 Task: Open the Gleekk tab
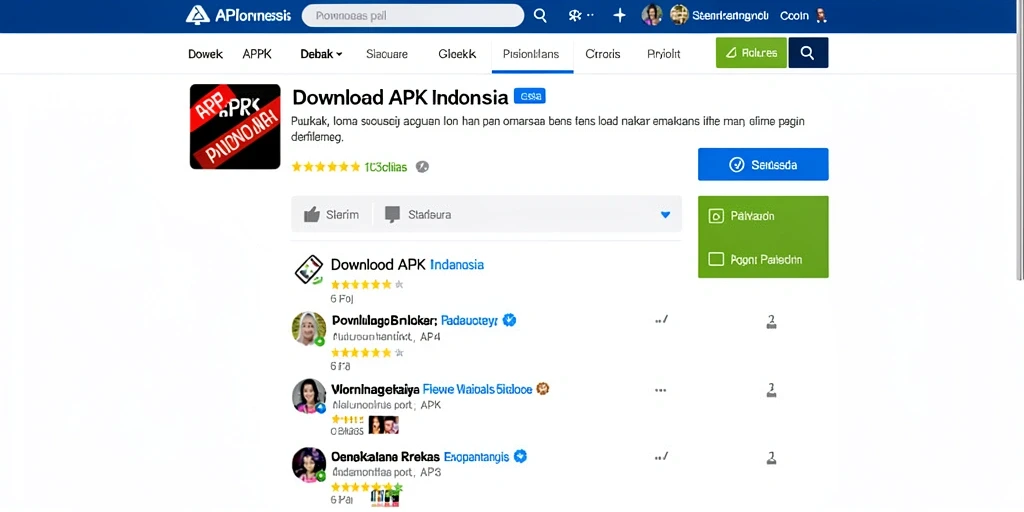[x=457, y=54]
